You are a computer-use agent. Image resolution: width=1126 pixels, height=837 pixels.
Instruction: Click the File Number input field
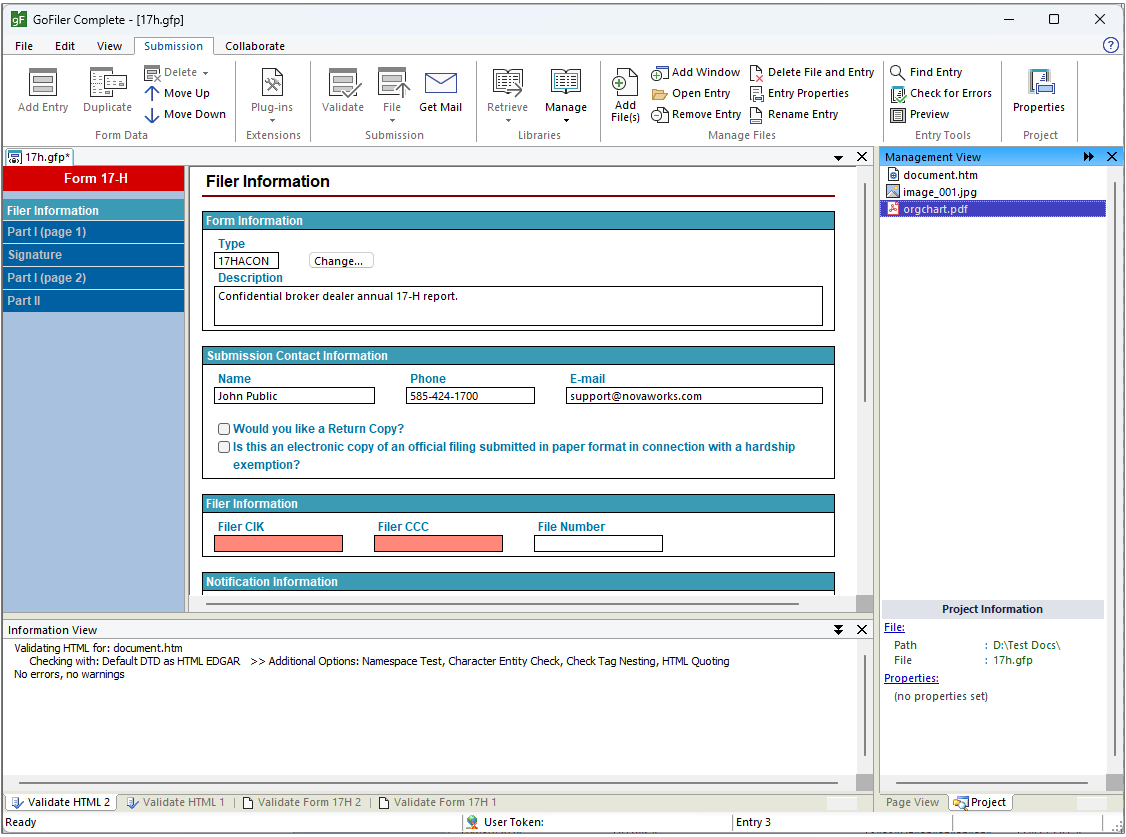pyautogui.click(x=598, y=544)
